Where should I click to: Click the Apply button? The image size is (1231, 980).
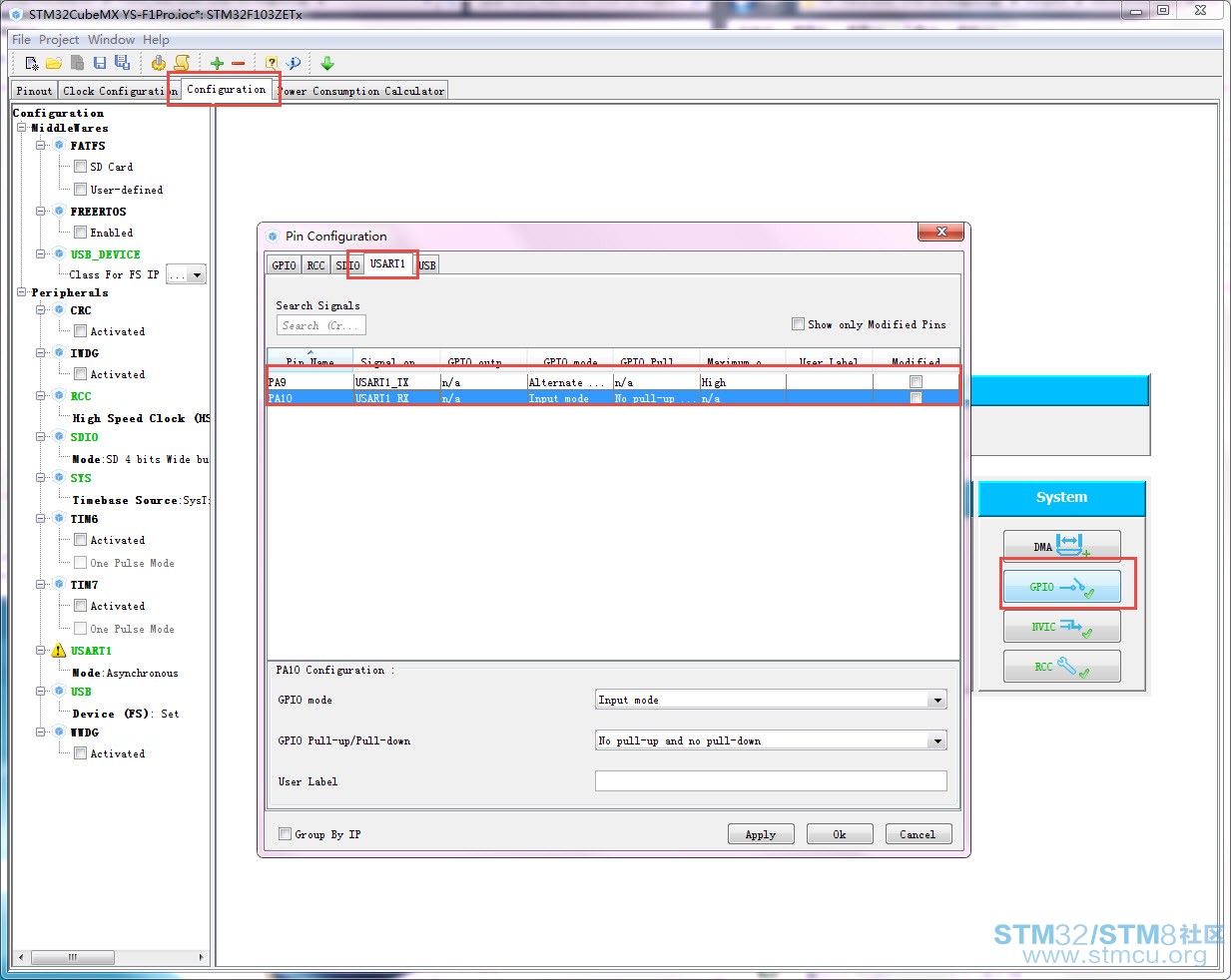pyautogui.click(x=761, y=834)
